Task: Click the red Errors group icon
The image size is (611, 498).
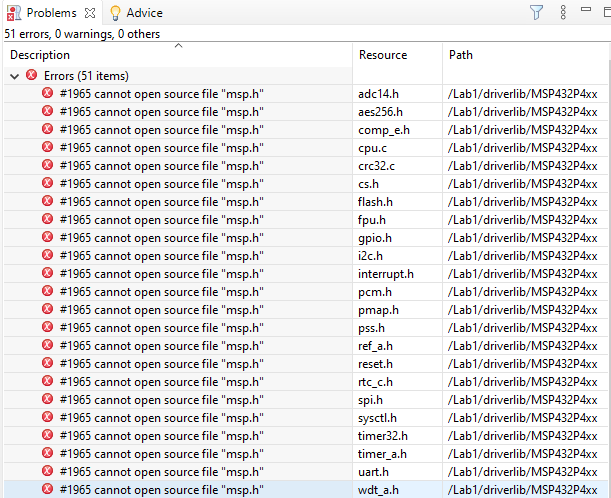Action: (x=32, y=75)
